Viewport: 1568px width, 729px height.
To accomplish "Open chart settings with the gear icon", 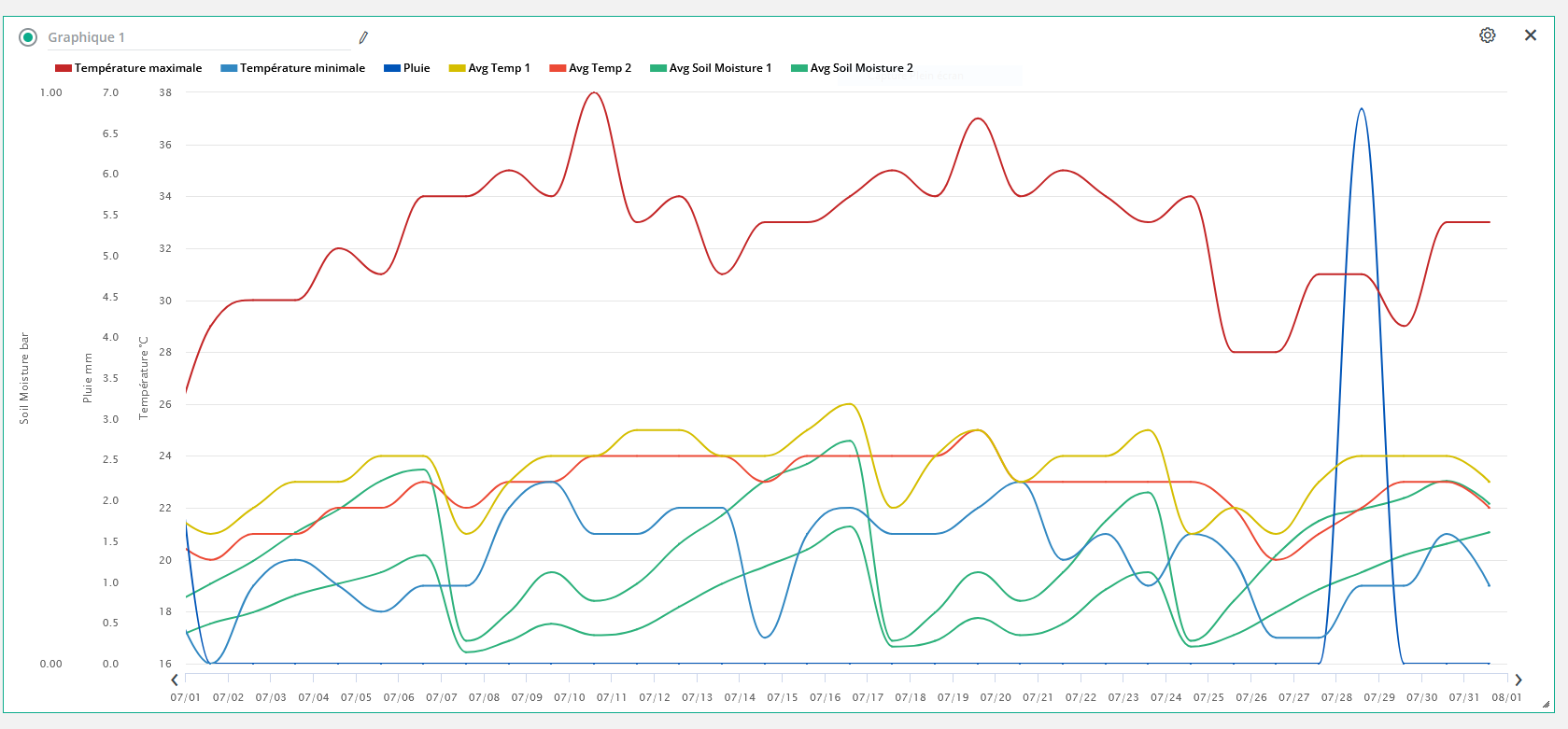I will pyautogui.click(x=1488, y=35).
